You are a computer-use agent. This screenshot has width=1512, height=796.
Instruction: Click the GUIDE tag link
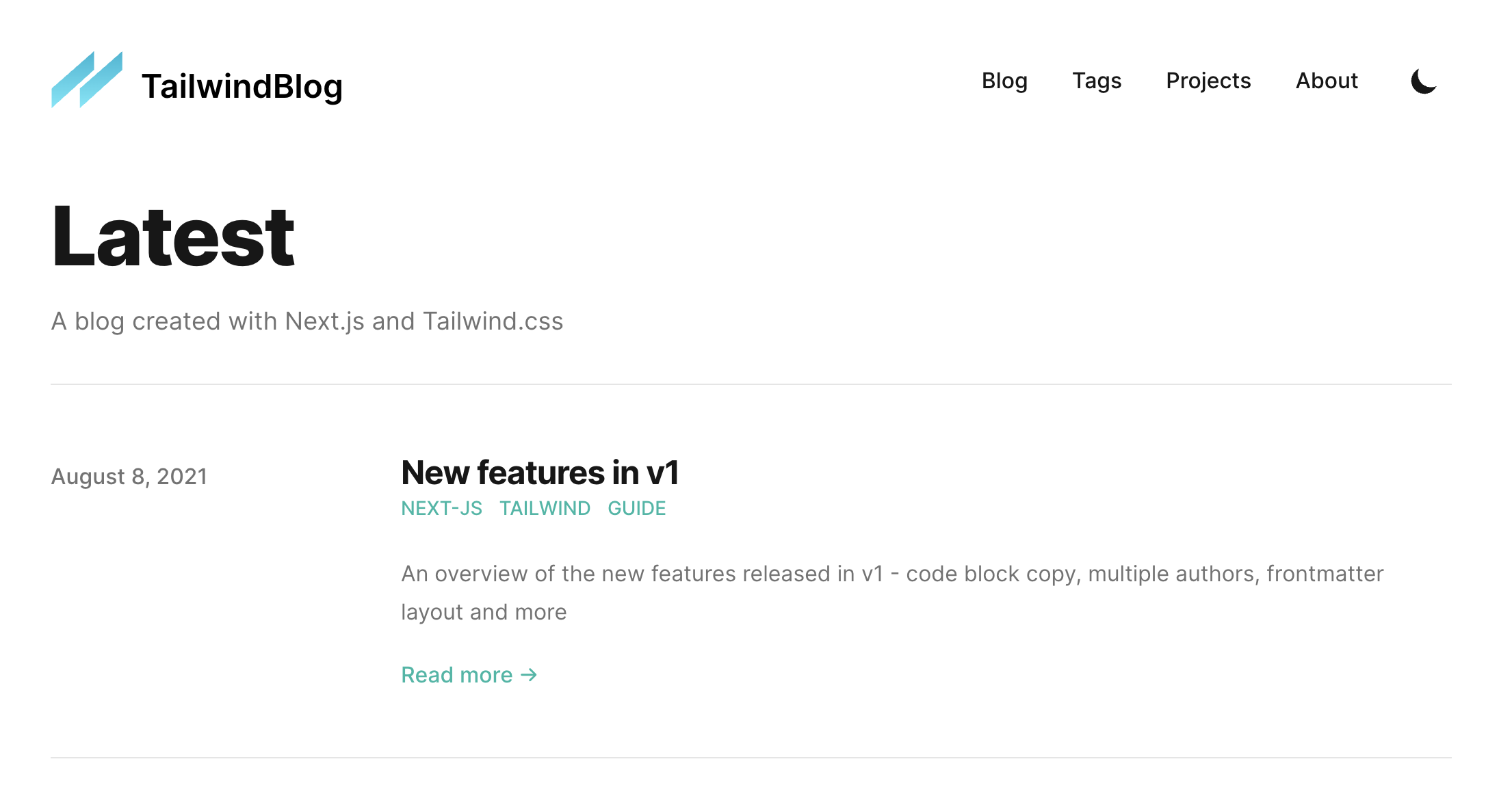636,508
